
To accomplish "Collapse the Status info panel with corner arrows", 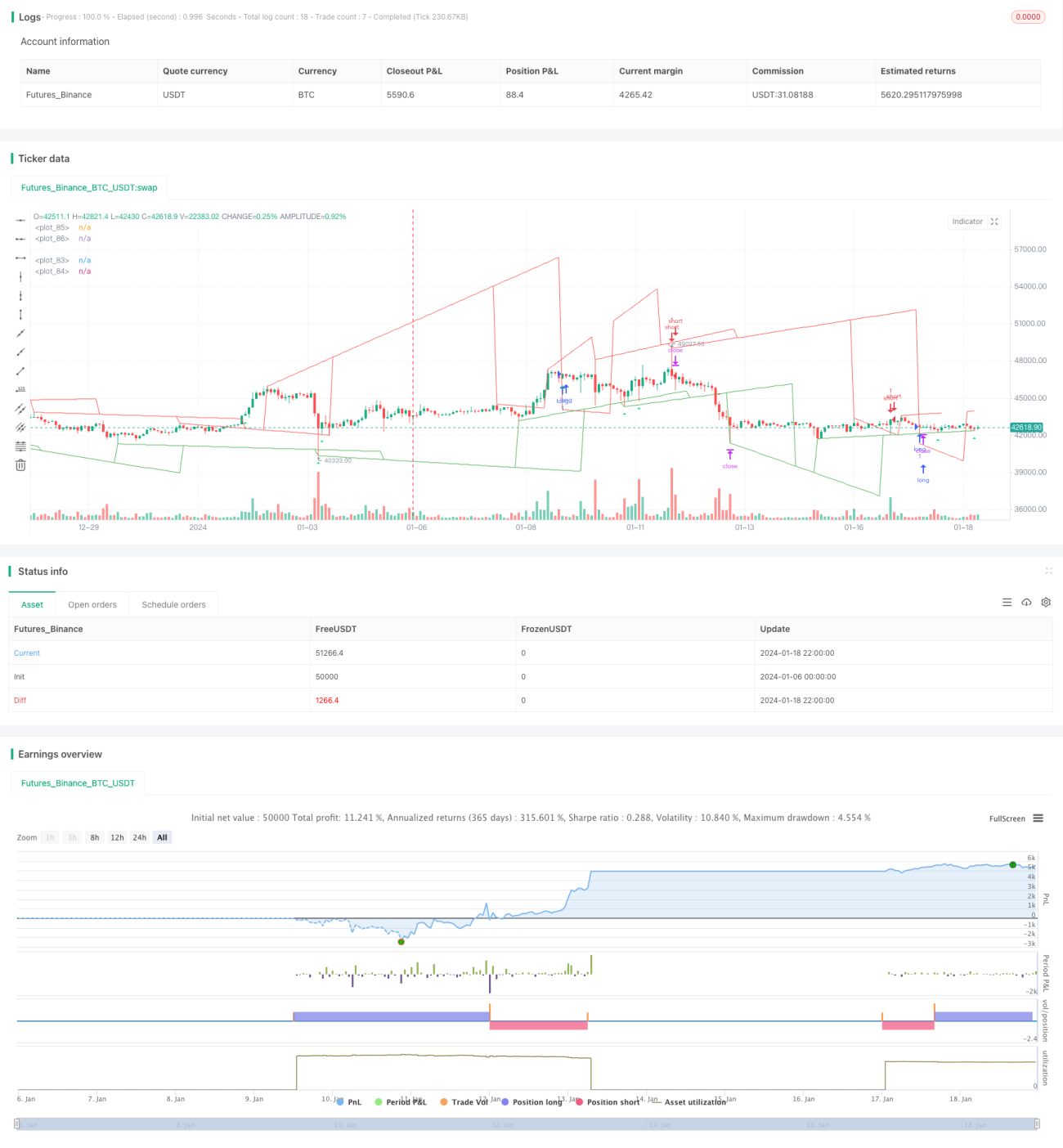I will [1048, 571].
